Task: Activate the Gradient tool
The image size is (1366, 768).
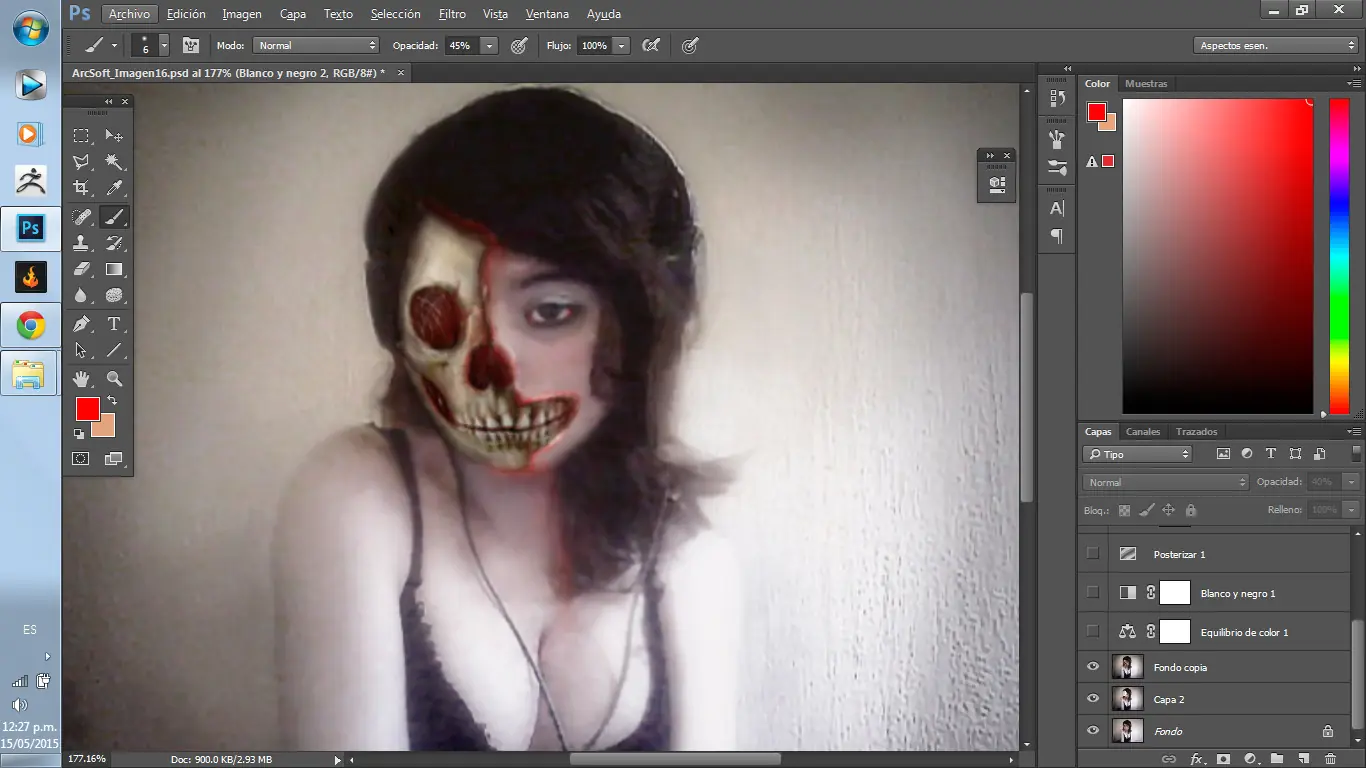Action: [115, 269]
